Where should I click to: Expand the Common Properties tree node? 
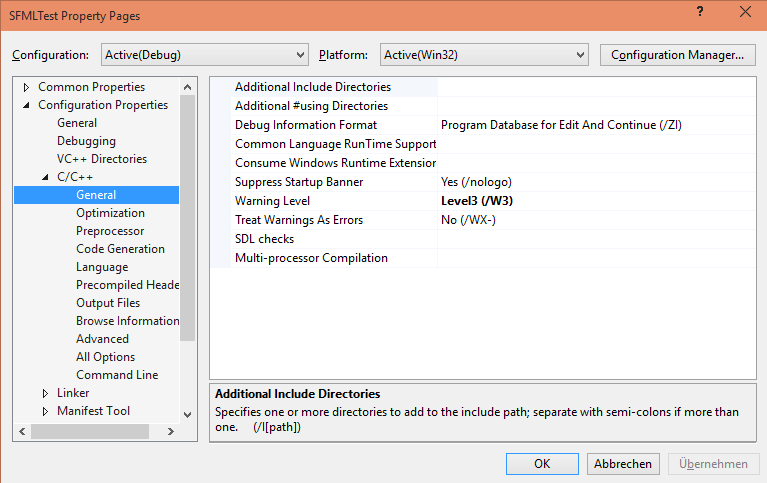(27, 87)
